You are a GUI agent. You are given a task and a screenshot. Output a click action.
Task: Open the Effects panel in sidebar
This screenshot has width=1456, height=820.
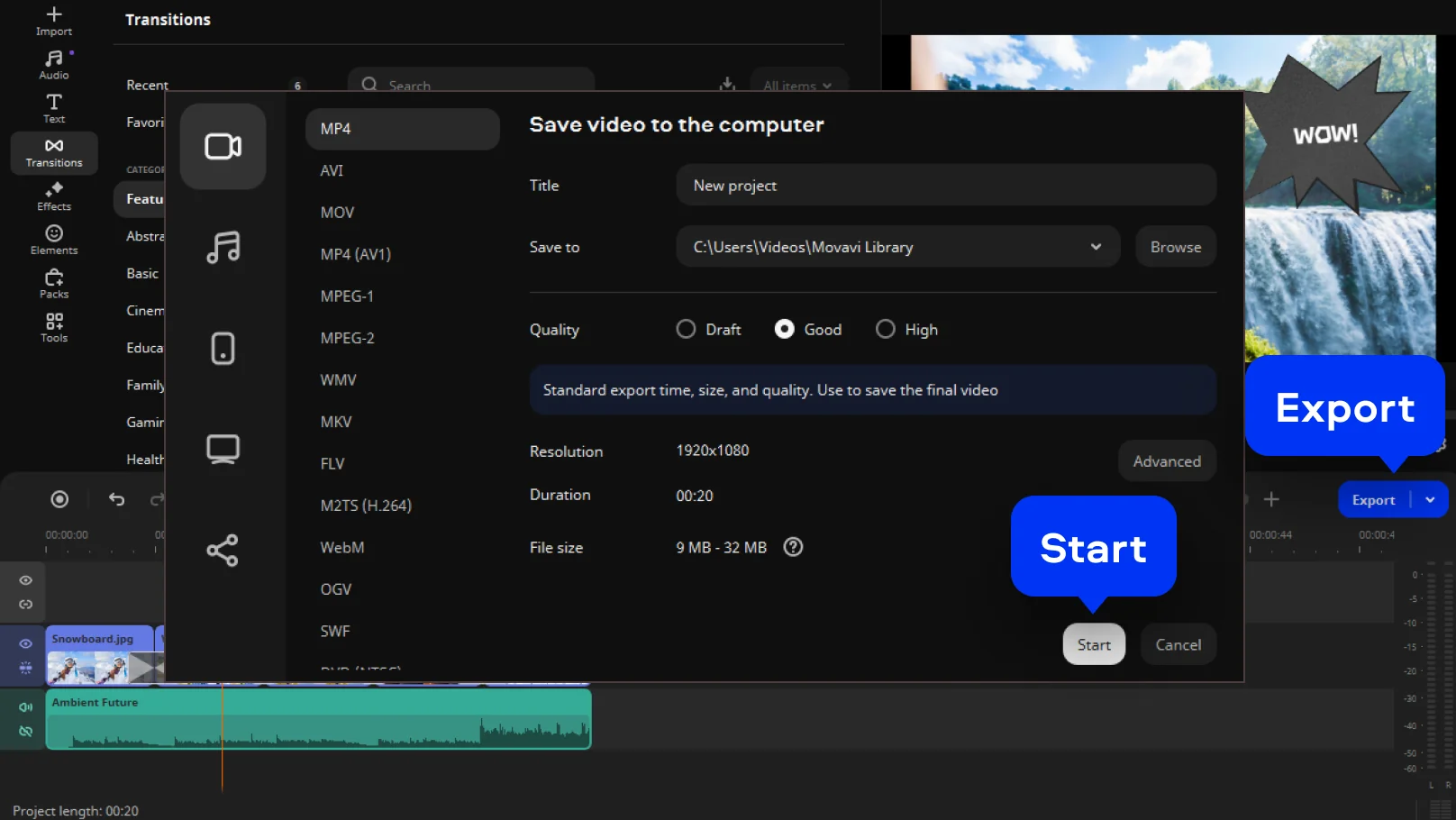pos(54,196)
